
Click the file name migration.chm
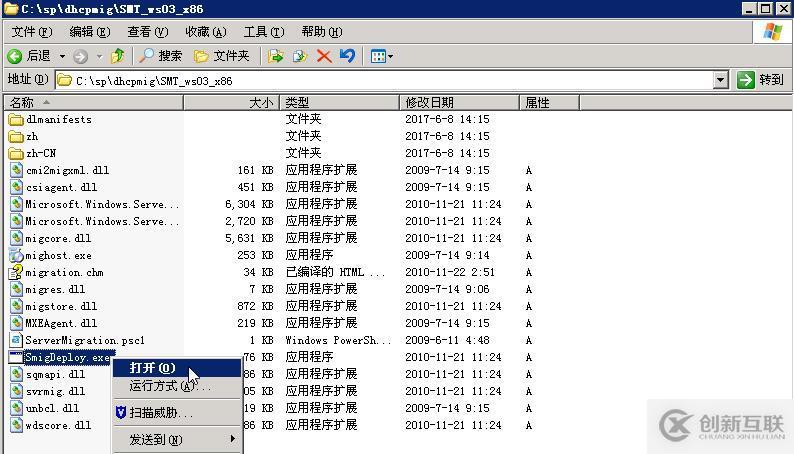tap(64, 273)
